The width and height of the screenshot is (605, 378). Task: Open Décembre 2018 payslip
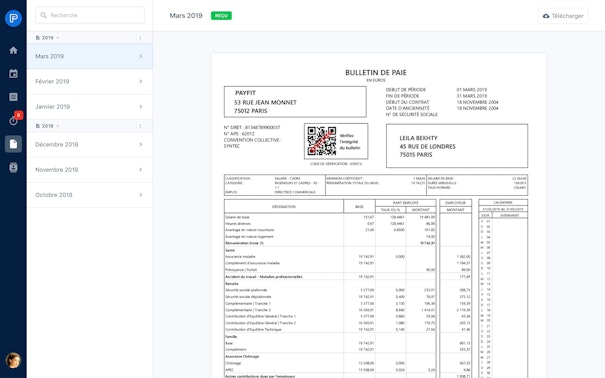click(90, 145)
